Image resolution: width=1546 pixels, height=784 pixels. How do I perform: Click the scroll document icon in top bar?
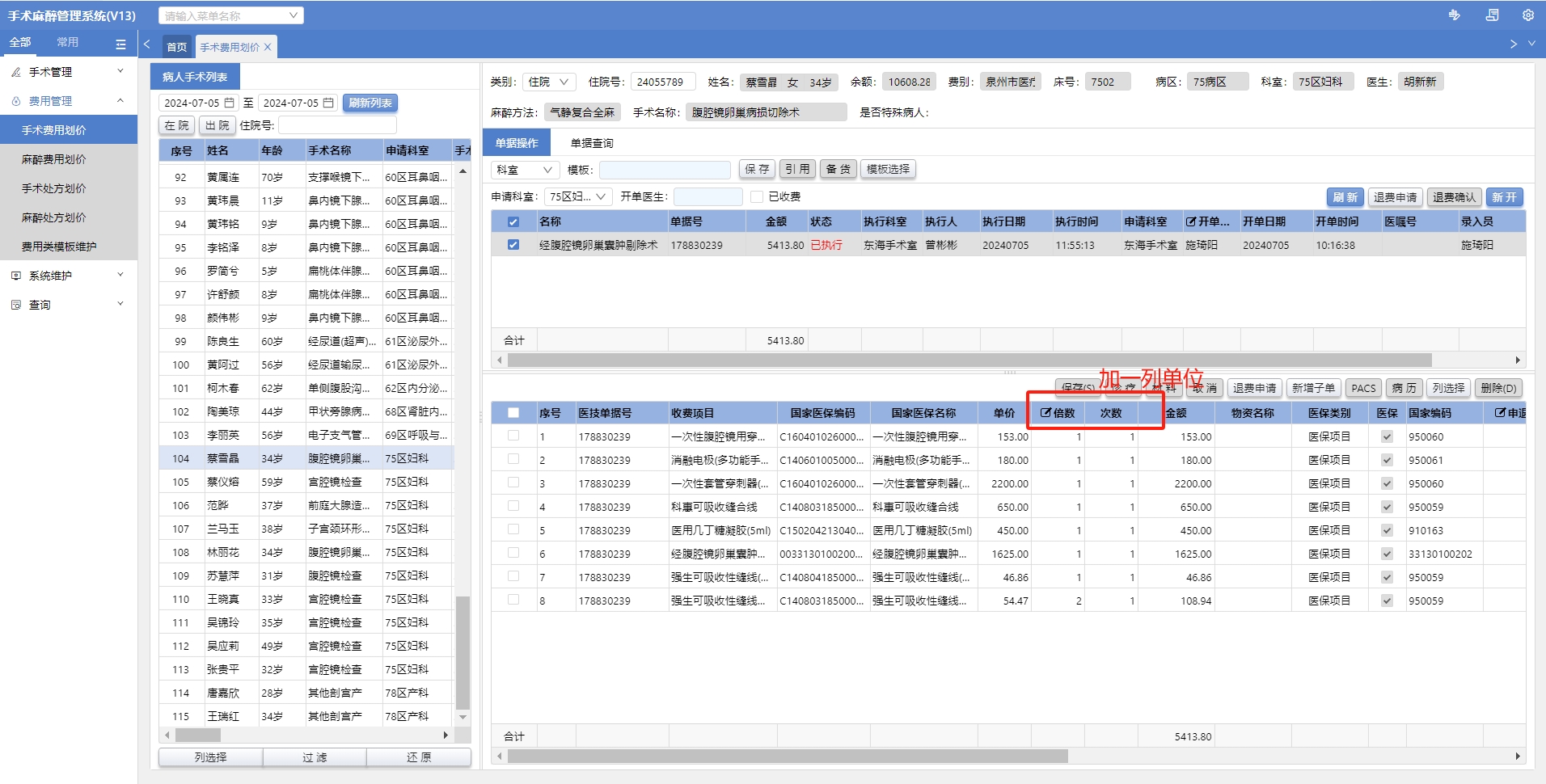click(x=1492, y=15)
